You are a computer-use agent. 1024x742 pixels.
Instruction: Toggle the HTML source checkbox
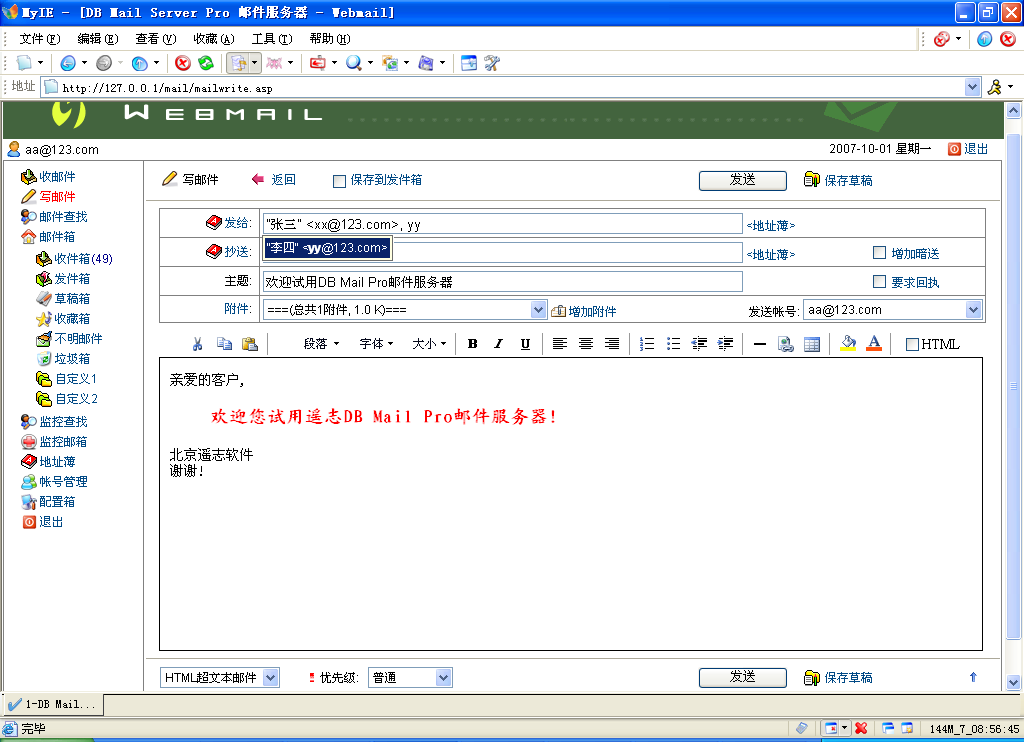click(912, 344)
